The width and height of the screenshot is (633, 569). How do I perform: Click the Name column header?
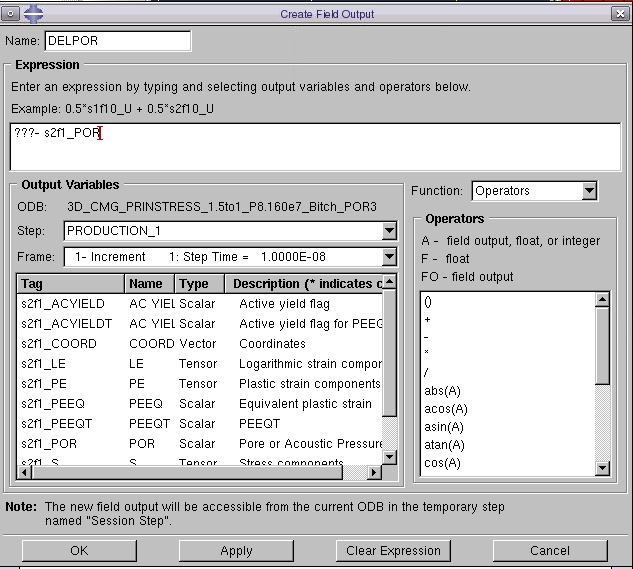tap(149, 283)
